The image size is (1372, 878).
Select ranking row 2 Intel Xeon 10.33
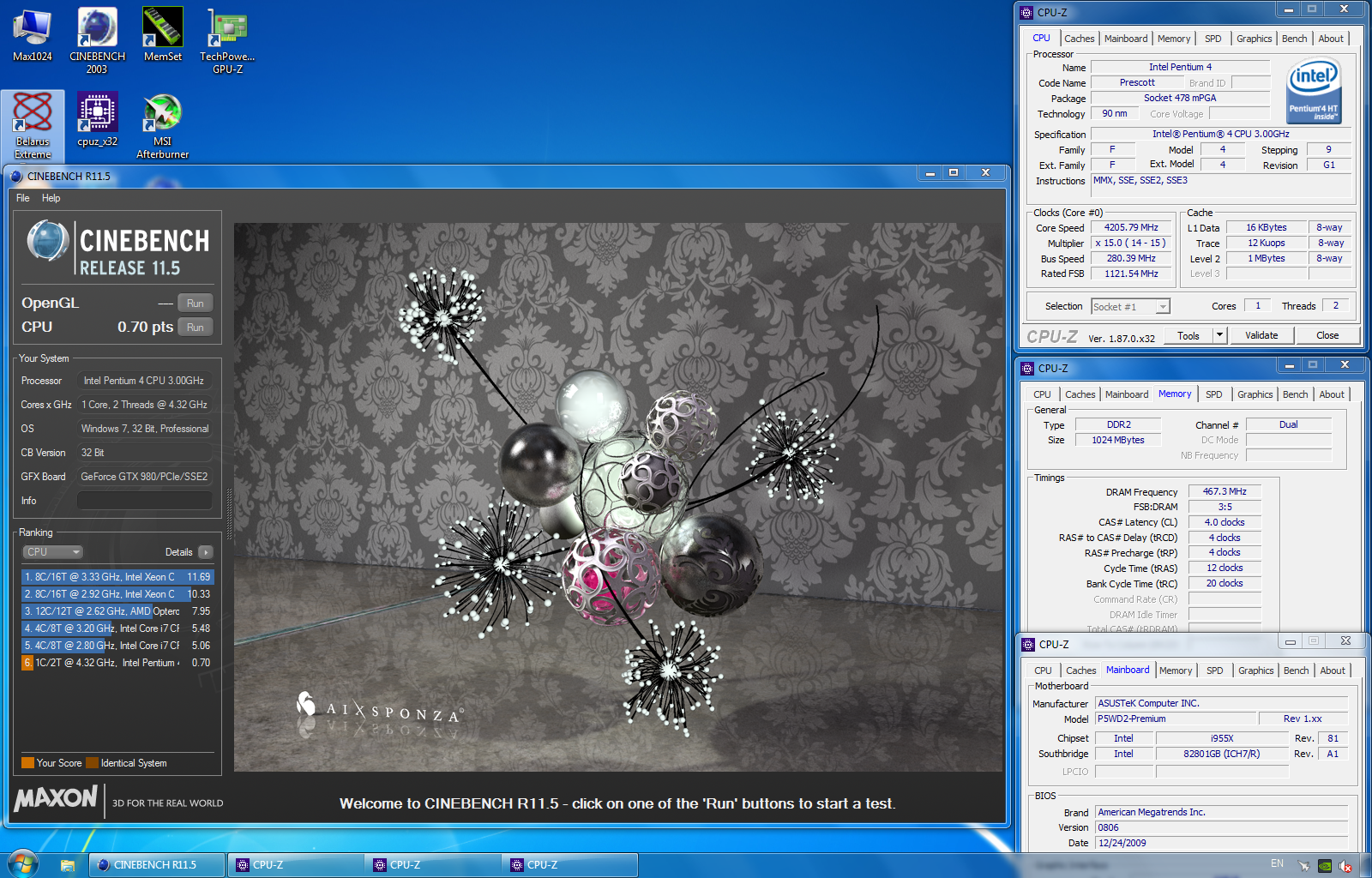(x=117, y=594)
